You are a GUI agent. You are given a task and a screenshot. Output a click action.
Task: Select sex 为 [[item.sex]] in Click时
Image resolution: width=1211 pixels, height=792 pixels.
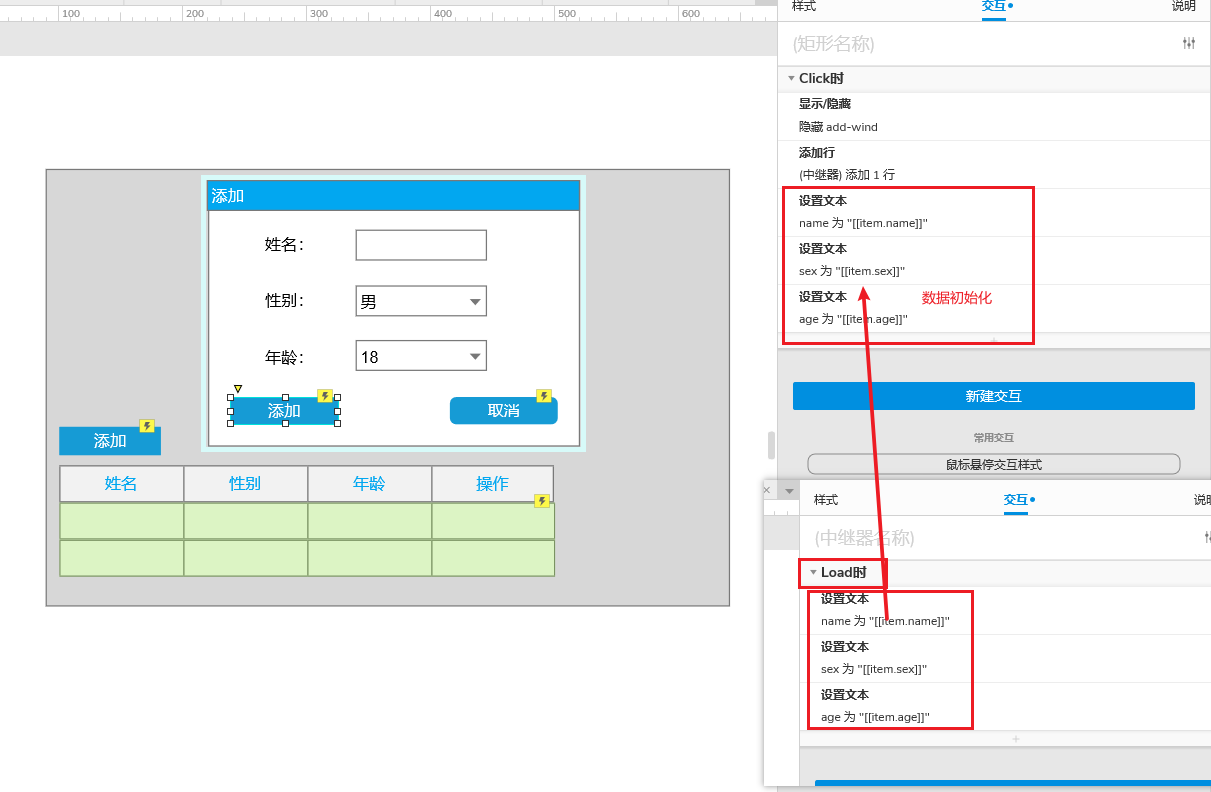[852, 271]
